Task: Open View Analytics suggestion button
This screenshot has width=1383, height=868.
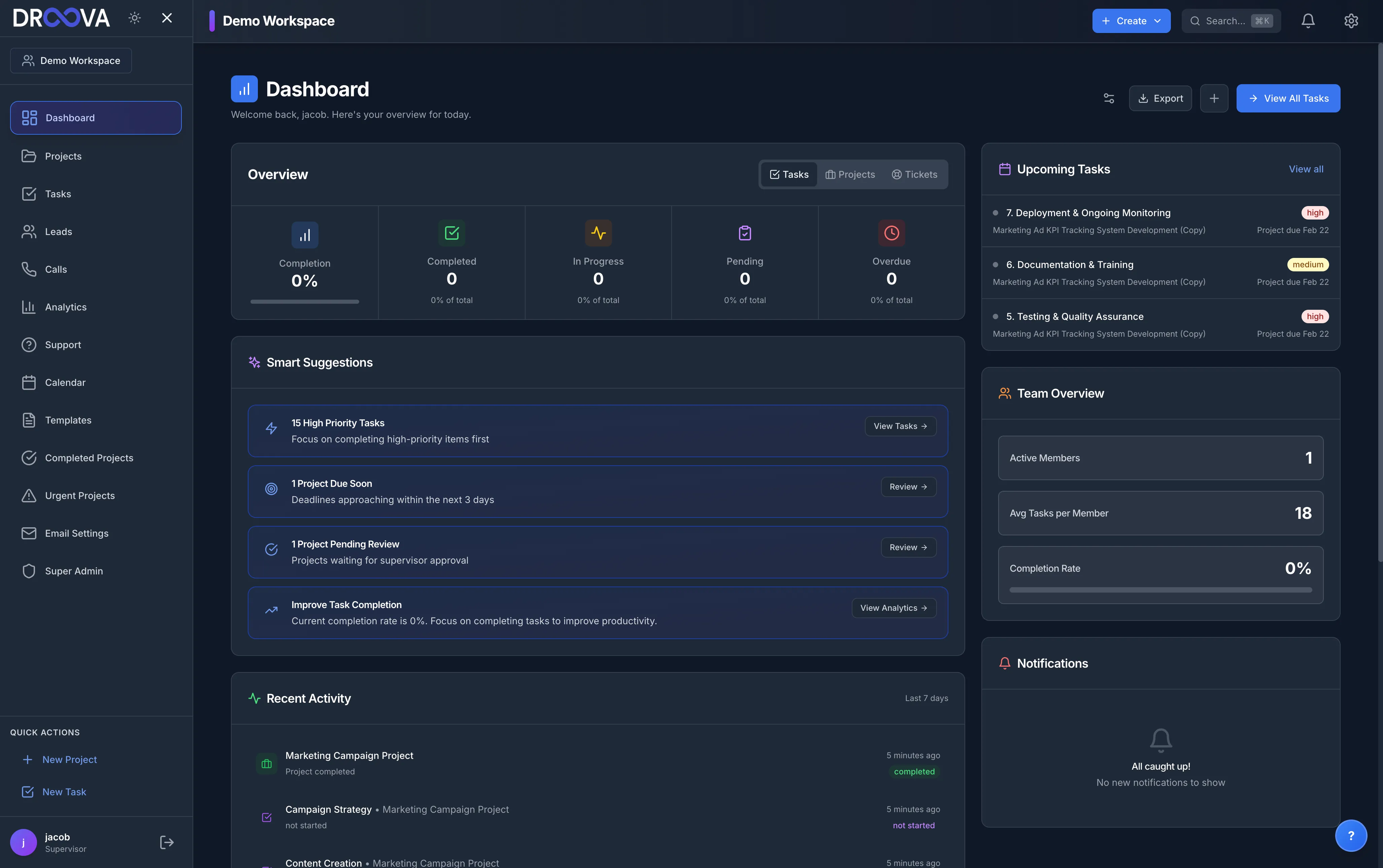Action: tap(893, 608)
